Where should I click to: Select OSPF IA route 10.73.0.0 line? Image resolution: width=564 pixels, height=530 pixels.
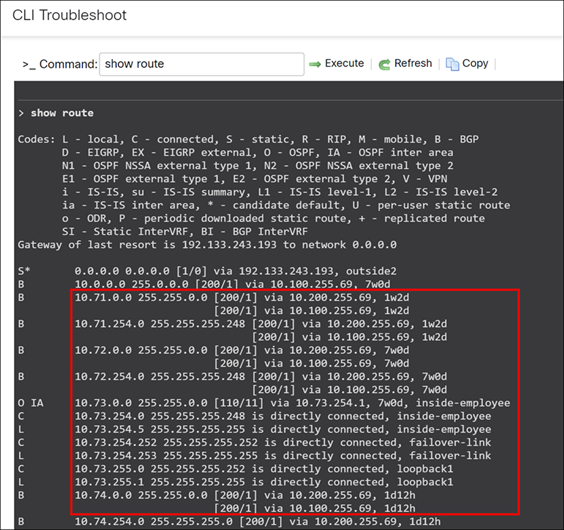tap(264, 403)
